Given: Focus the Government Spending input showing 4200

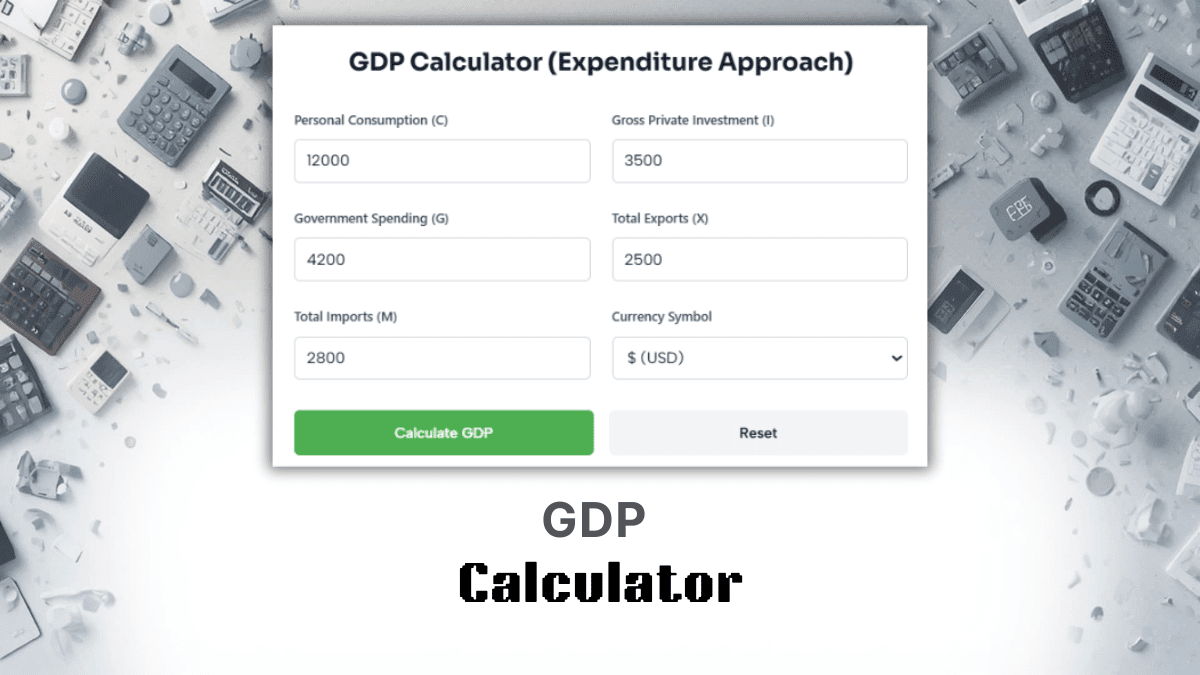Looking at the screenshot, I should tap(442, 259).
